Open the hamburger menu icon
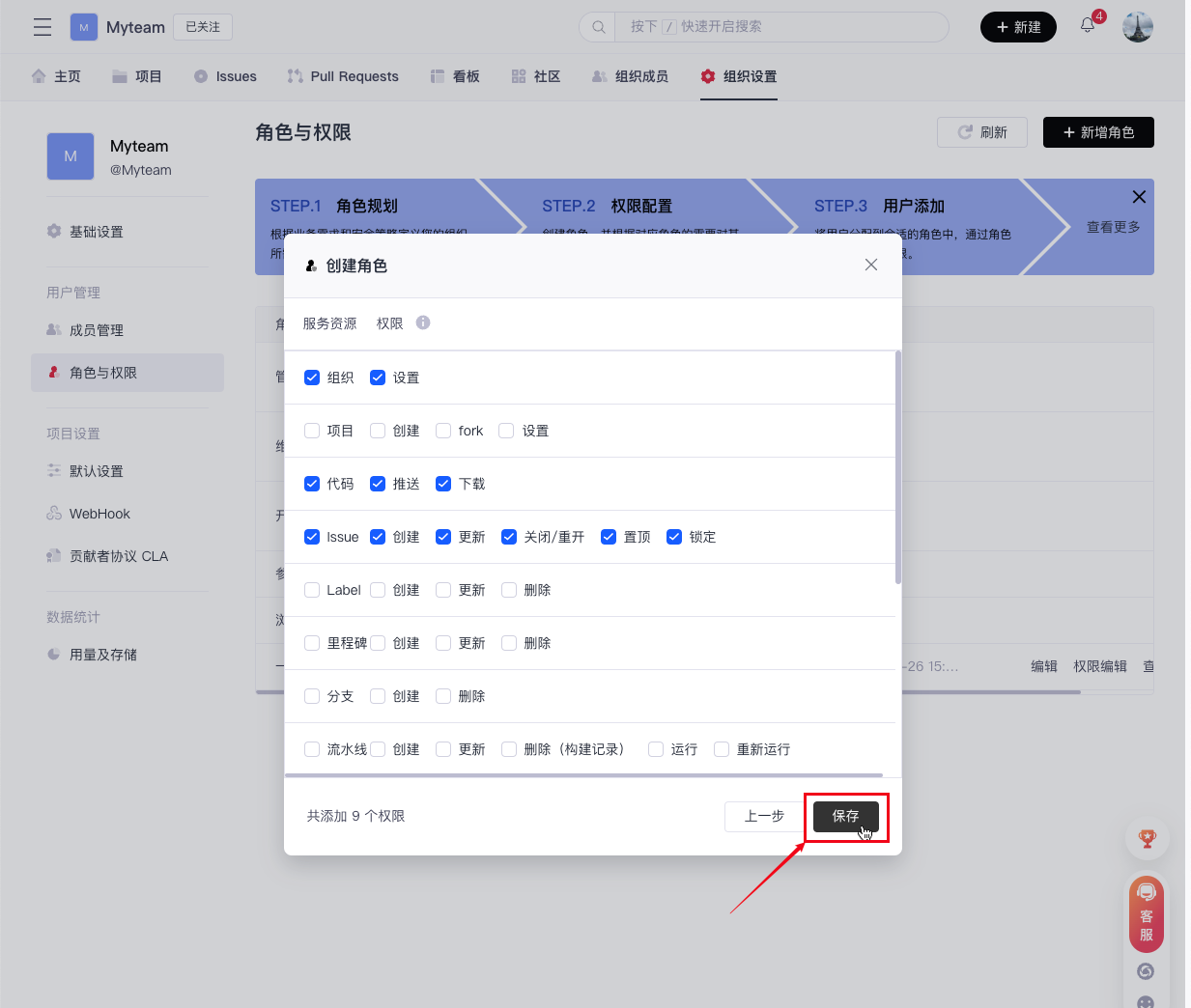Viewport: 1191px width, 1008px height. point(43,27)
